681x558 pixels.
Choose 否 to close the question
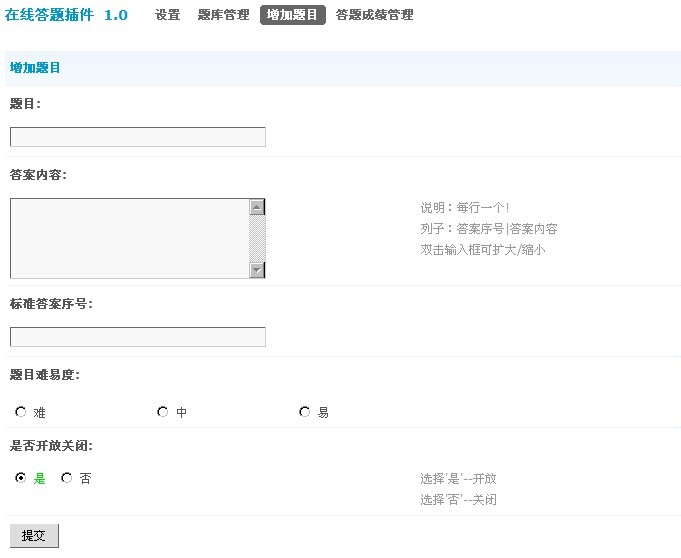click(67, 478)
